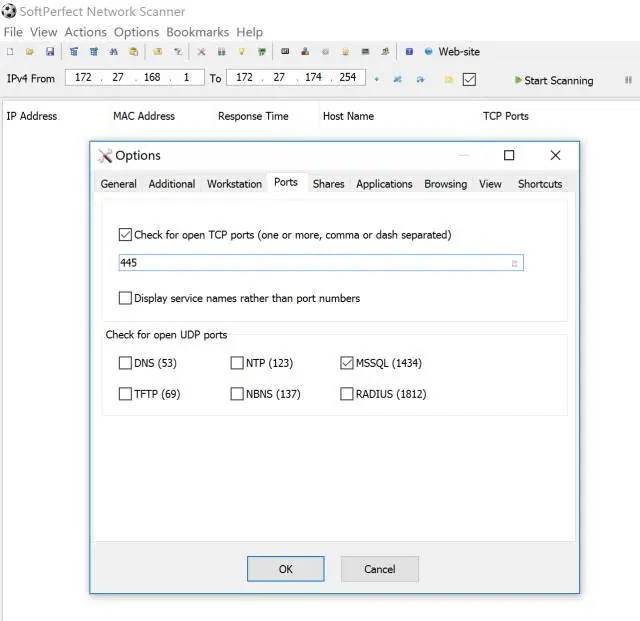The height and width of the screenshot is (621, 640).
Task: Click the binoculars Find icon in toolbar
Action: tap(113, 51)
